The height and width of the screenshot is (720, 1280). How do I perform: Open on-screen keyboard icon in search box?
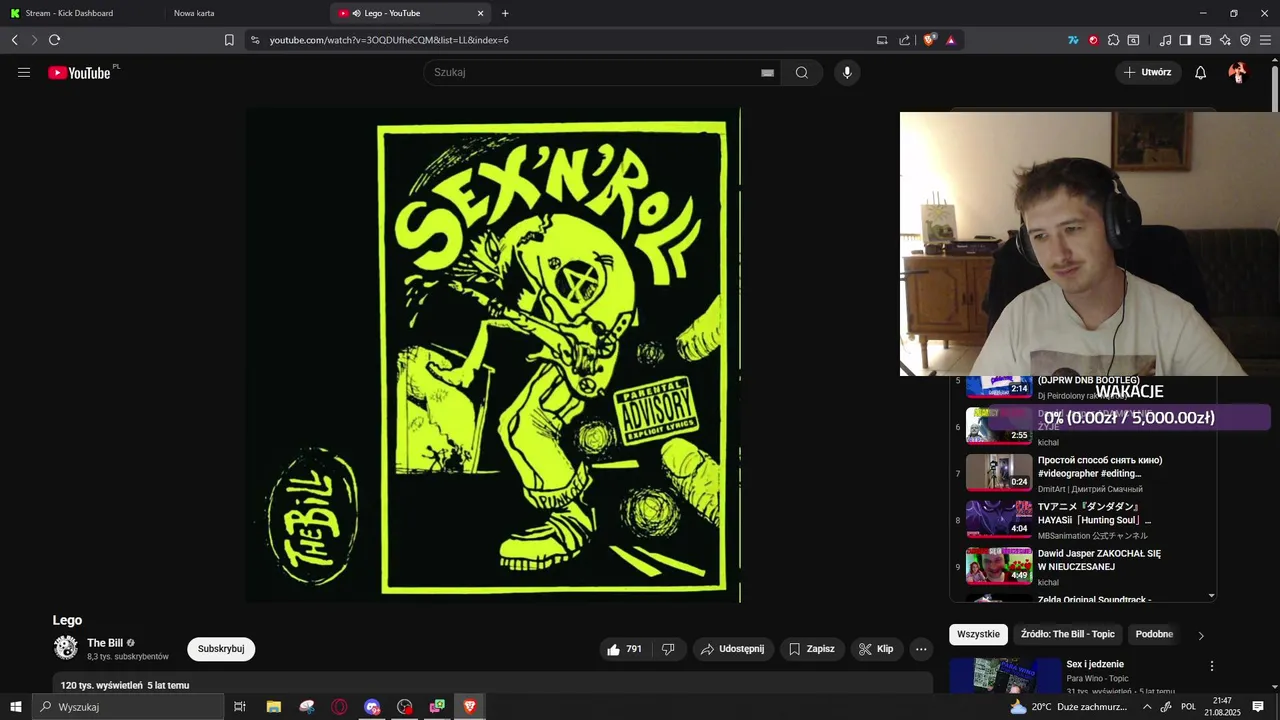(767, 73)
